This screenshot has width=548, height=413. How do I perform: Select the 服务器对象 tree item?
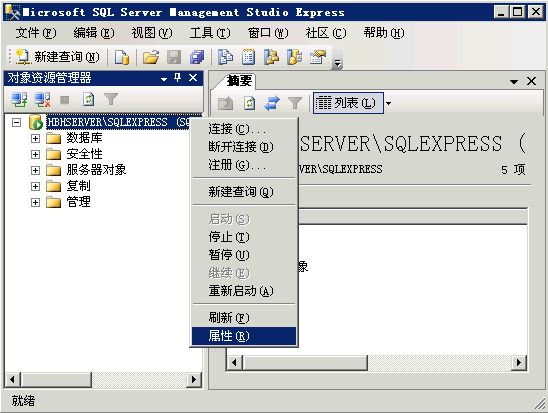click(x=96, y=170)
